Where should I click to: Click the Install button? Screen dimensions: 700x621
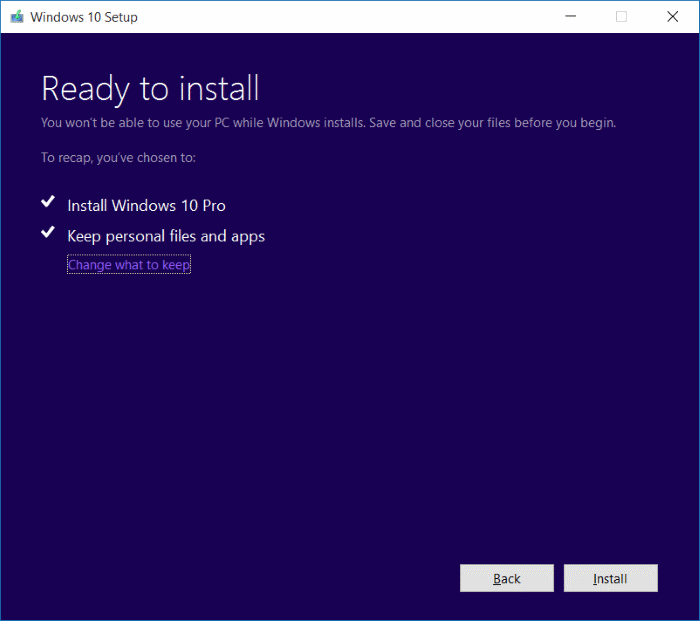(x=610, y=578)
